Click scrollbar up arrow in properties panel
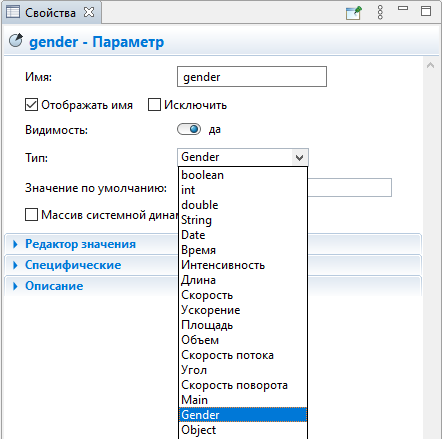 [x=430, y=65]
